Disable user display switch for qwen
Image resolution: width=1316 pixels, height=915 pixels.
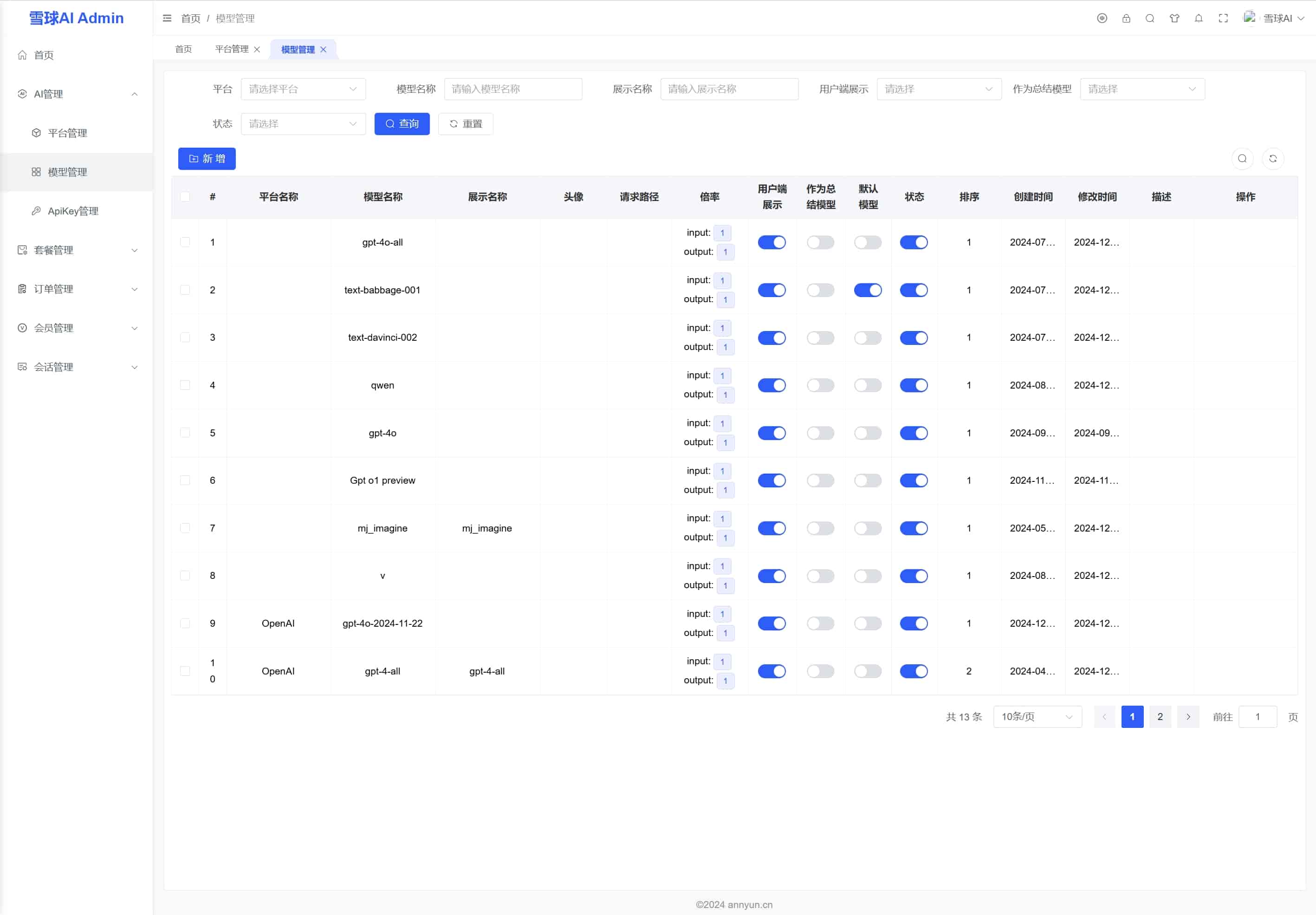pos(771,385)
